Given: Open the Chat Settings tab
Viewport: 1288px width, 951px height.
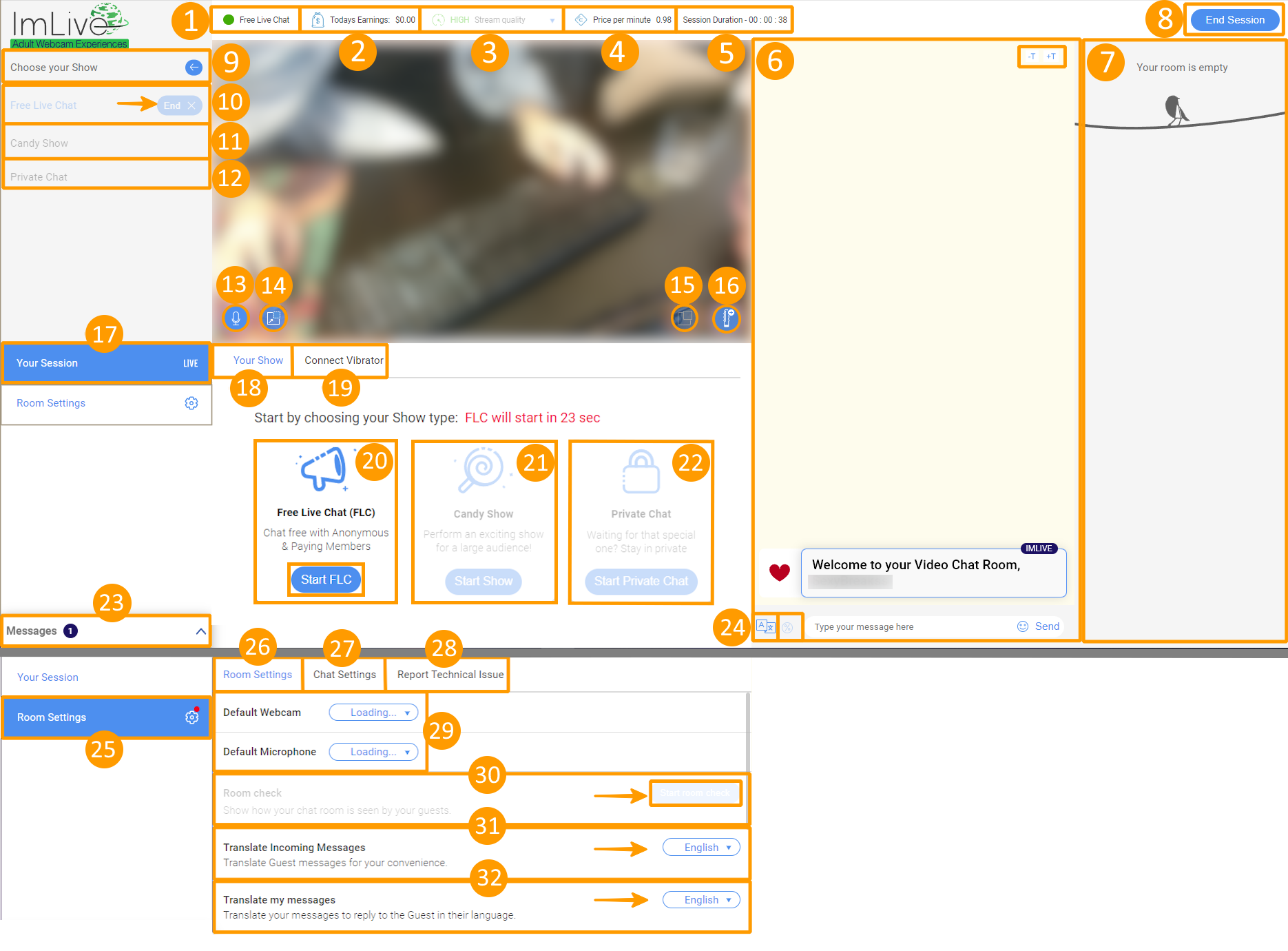Looking at the screenshot, I should point(344,675).
